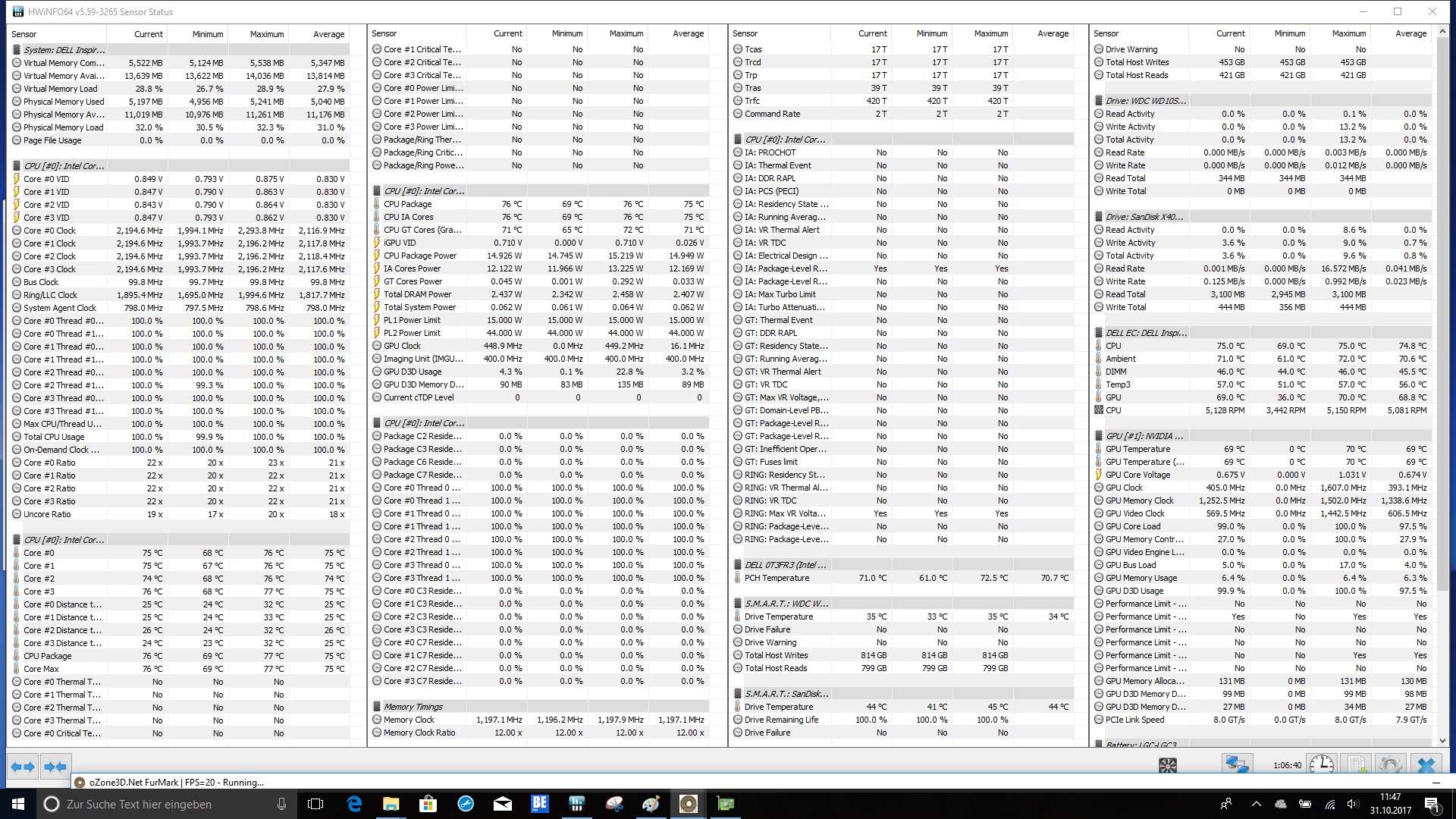
Task: Select the GPU [#1]: NVIDIA group header
Action: (1144, 436)
